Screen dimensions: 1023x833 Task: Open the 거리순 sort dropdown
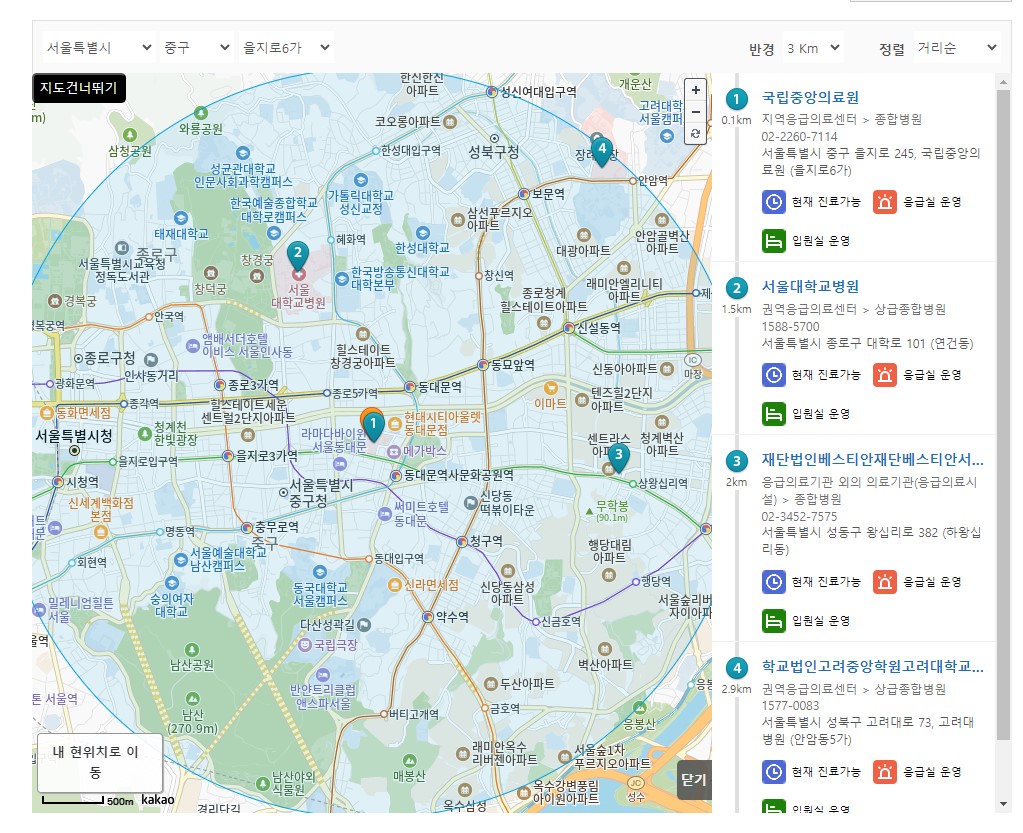click(x=957, y=48)
